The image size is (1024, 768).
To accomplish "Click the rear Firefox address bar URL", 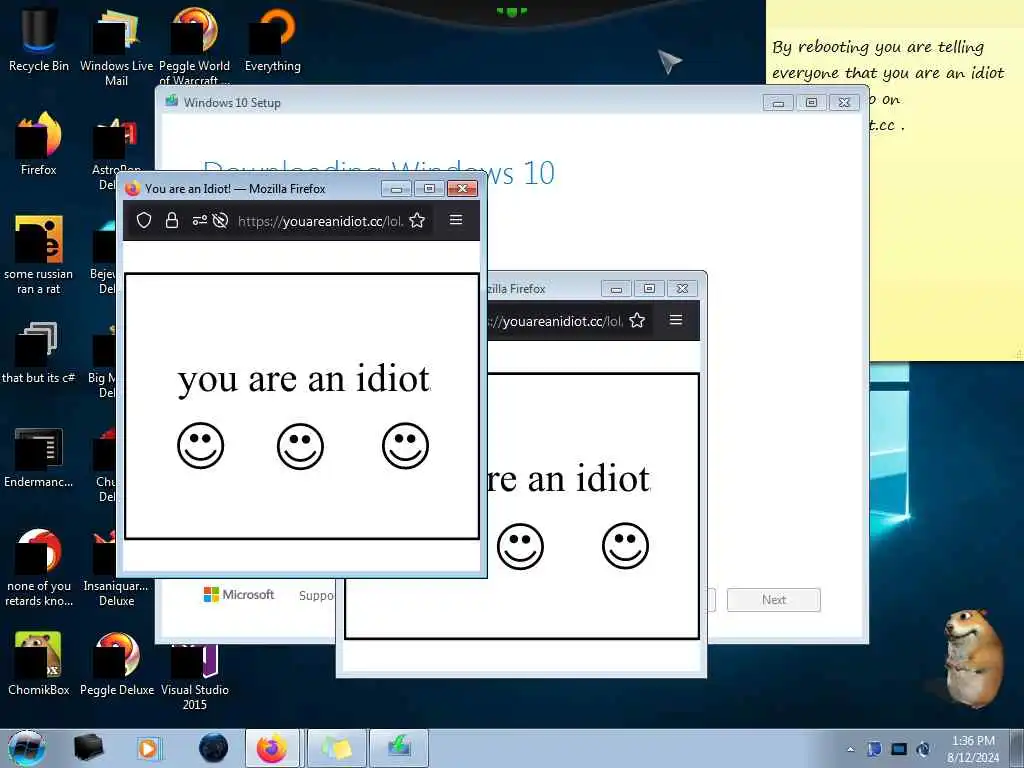I will [x=555, y=321].
